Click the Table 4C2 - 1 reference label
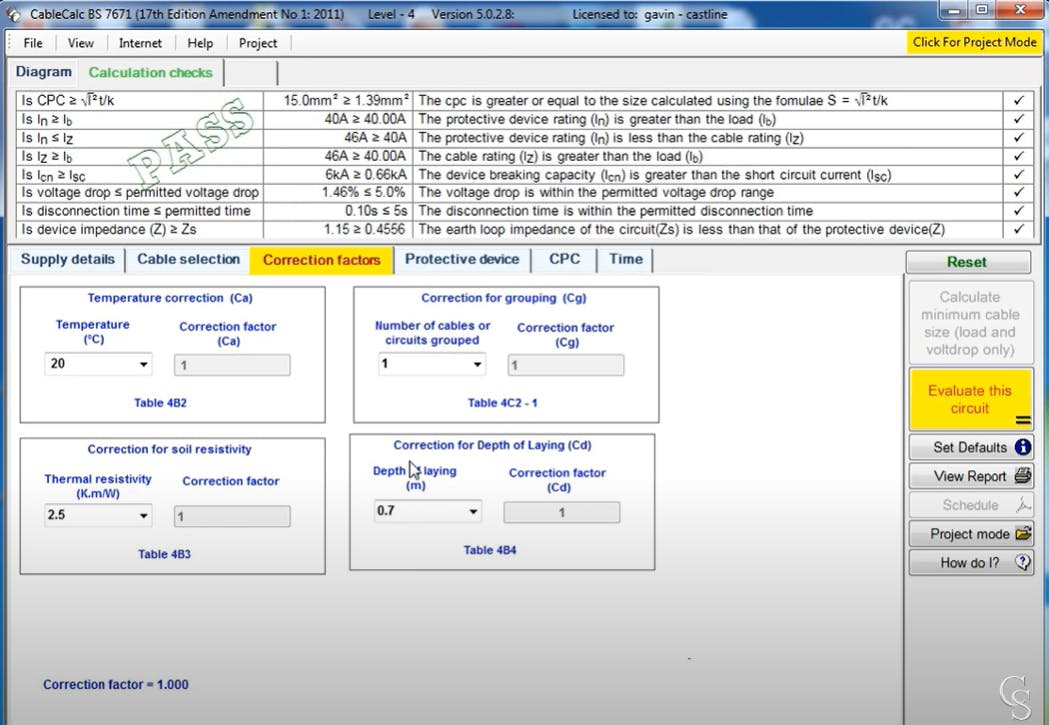This screenshot has height=725, width=1049. [502, 403]
